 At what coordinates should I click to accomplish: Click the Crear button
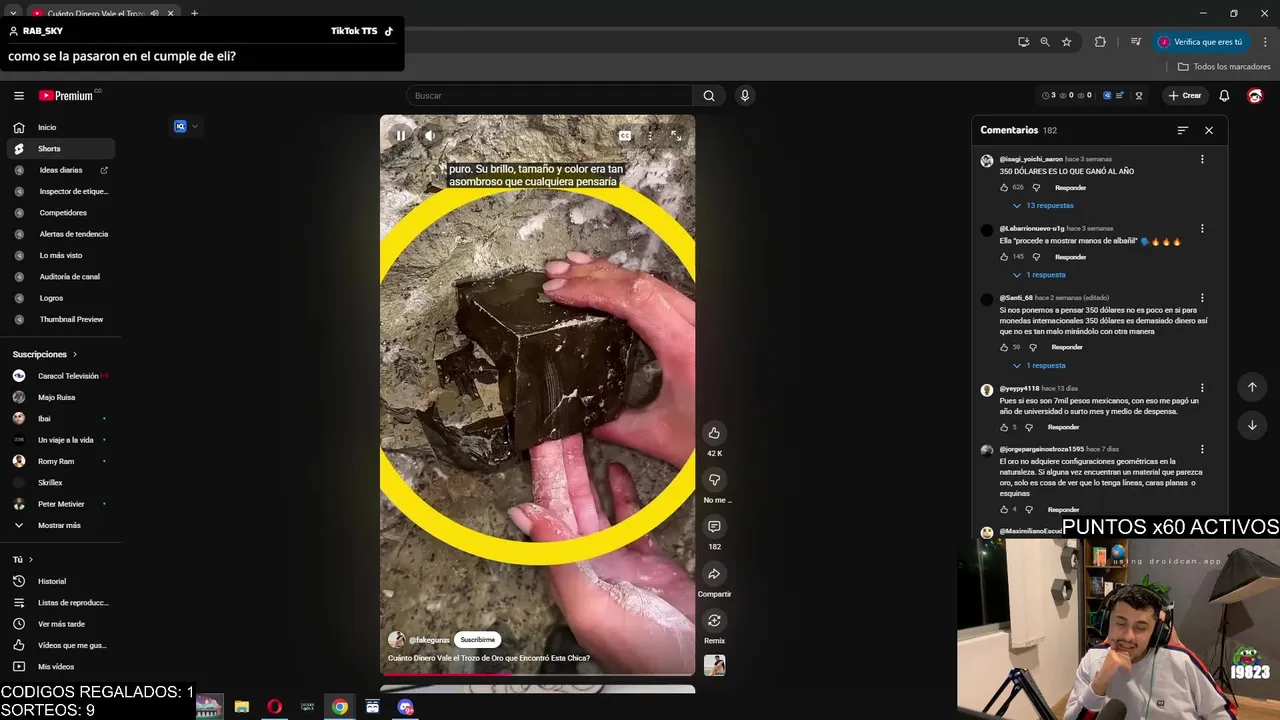pos(1185,96)
